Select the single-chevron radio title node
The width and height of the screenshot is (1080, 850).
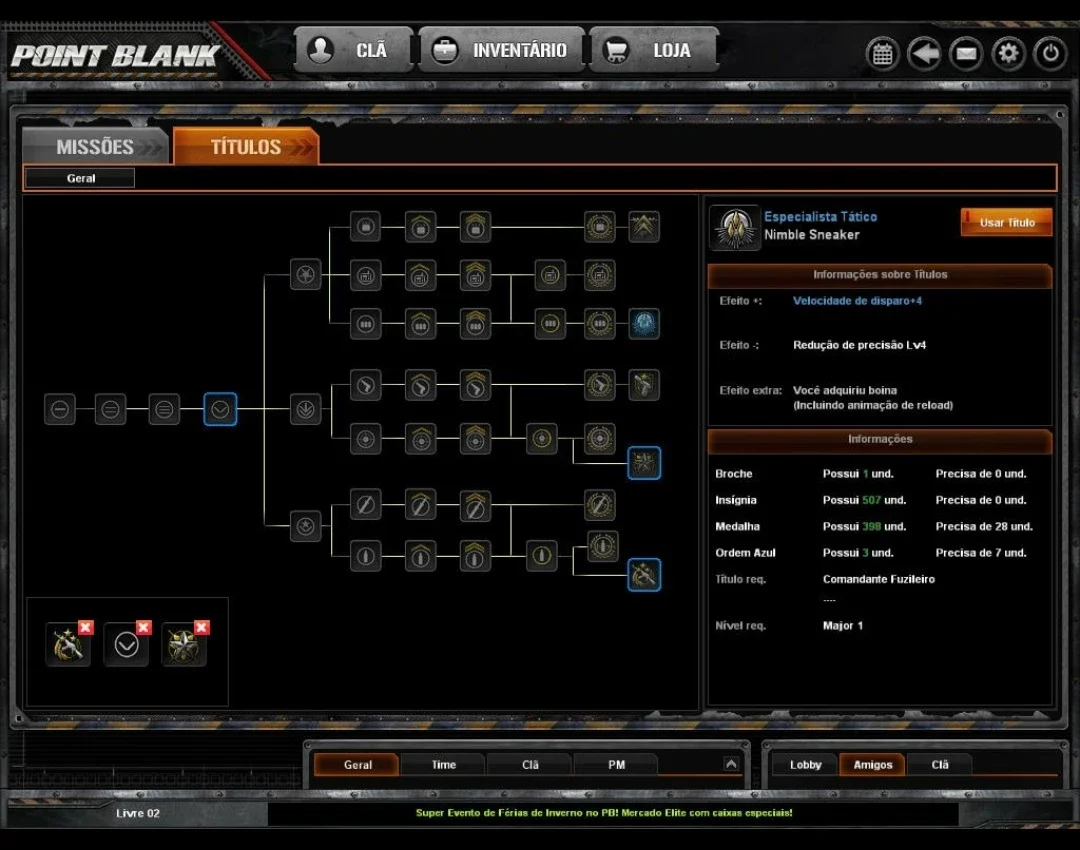click(x=420, y=276)
